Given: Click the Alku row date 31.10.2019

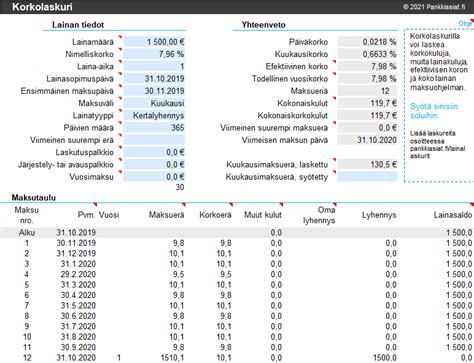Looking at the screenshot, I should tap(76, 232).
